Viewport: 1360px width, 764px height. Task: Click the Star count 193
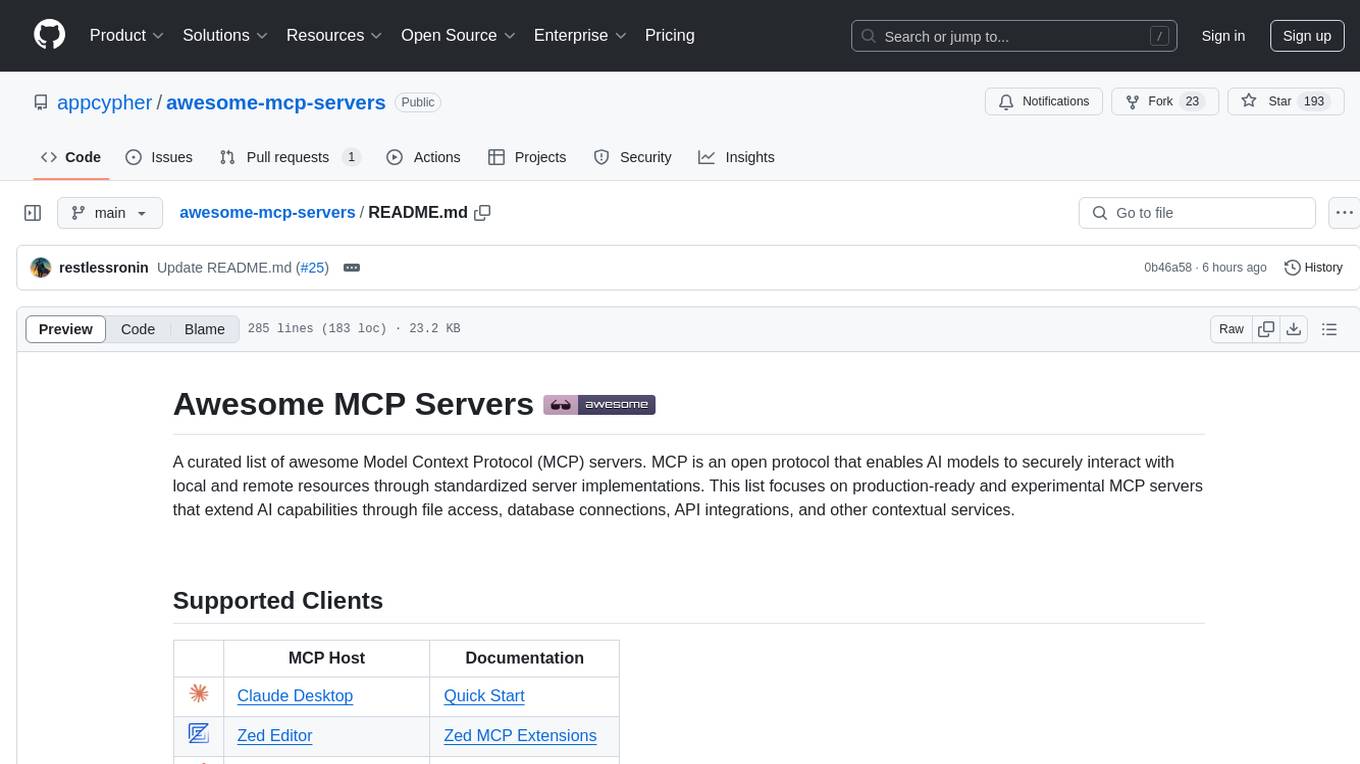[x=1314, y=102]
